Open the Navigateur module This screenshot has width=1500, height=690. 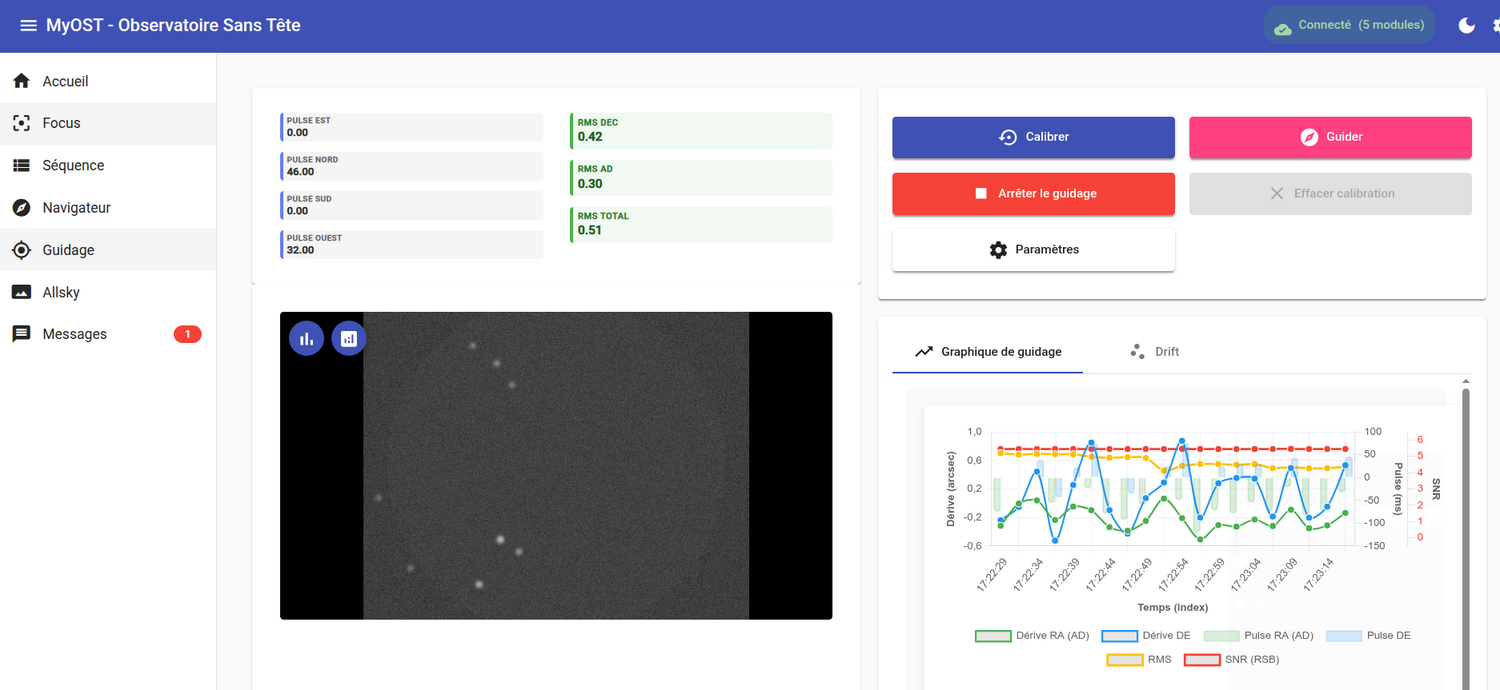(x=108, y=208)
